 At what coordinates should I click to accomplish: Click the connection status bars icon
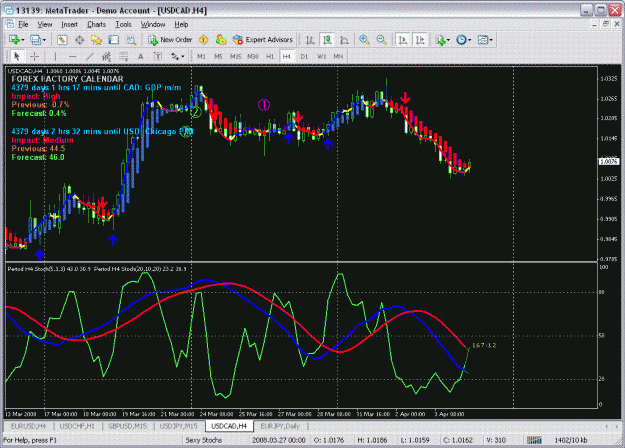click(534, 440)
